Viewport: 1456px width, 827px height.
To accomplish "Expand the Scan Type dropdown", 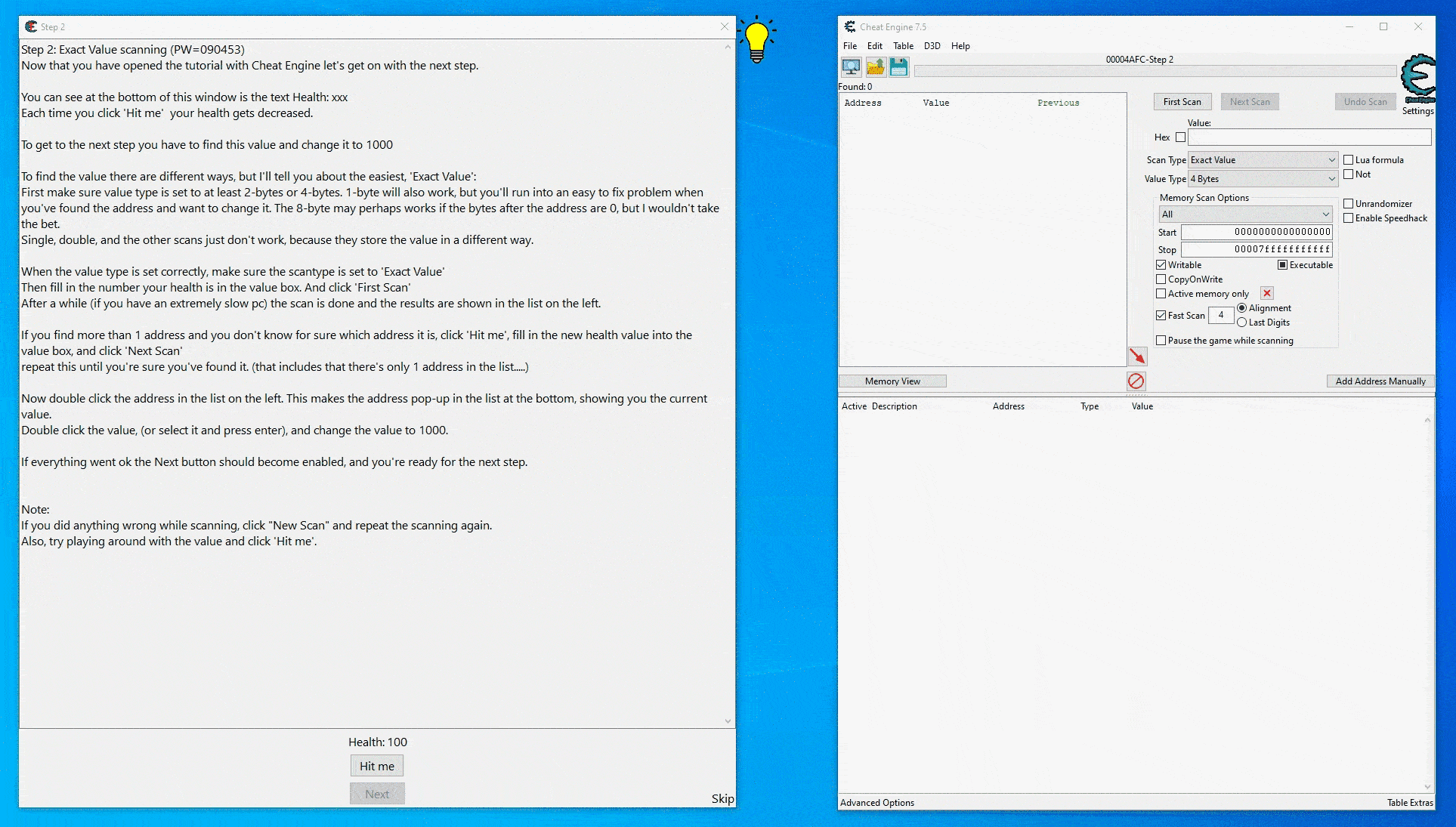I will coord(1263,160).
